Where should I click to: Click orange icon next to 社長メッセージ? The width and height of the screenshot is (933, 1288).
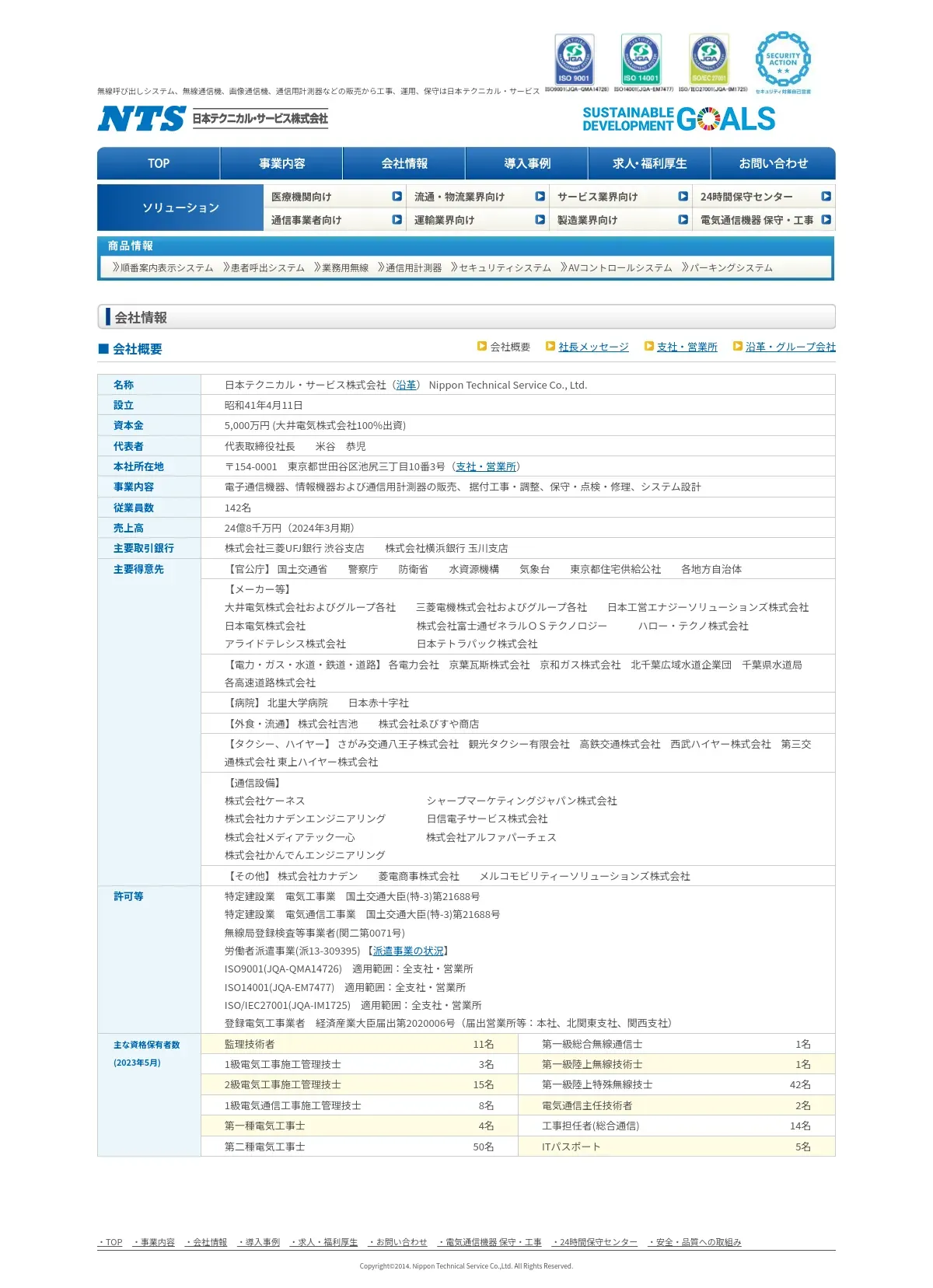click(550, 347)
